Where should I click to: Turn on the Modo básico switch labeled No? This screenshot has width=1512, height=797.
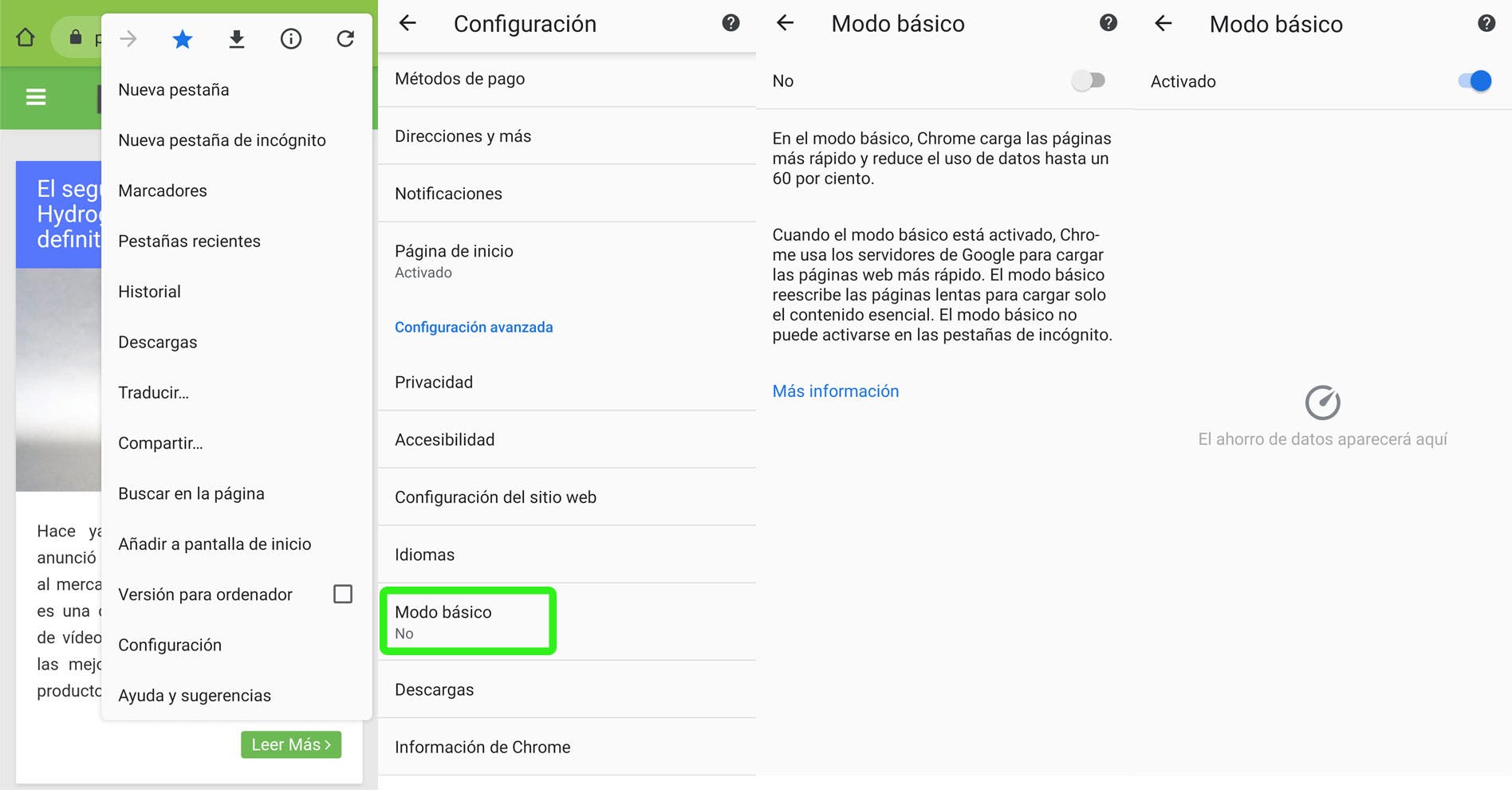coord(1089,80)
